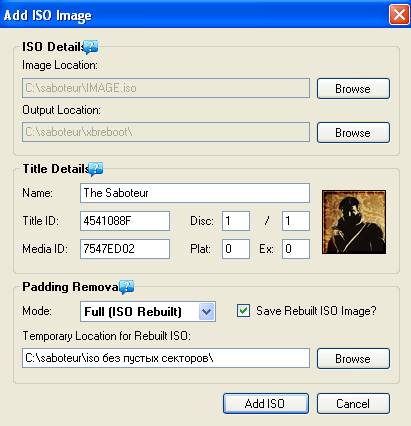Toggle Save Rebuilt ISO Image checkbox
This screenshot has width=411, height=426.
click(243, 311)
